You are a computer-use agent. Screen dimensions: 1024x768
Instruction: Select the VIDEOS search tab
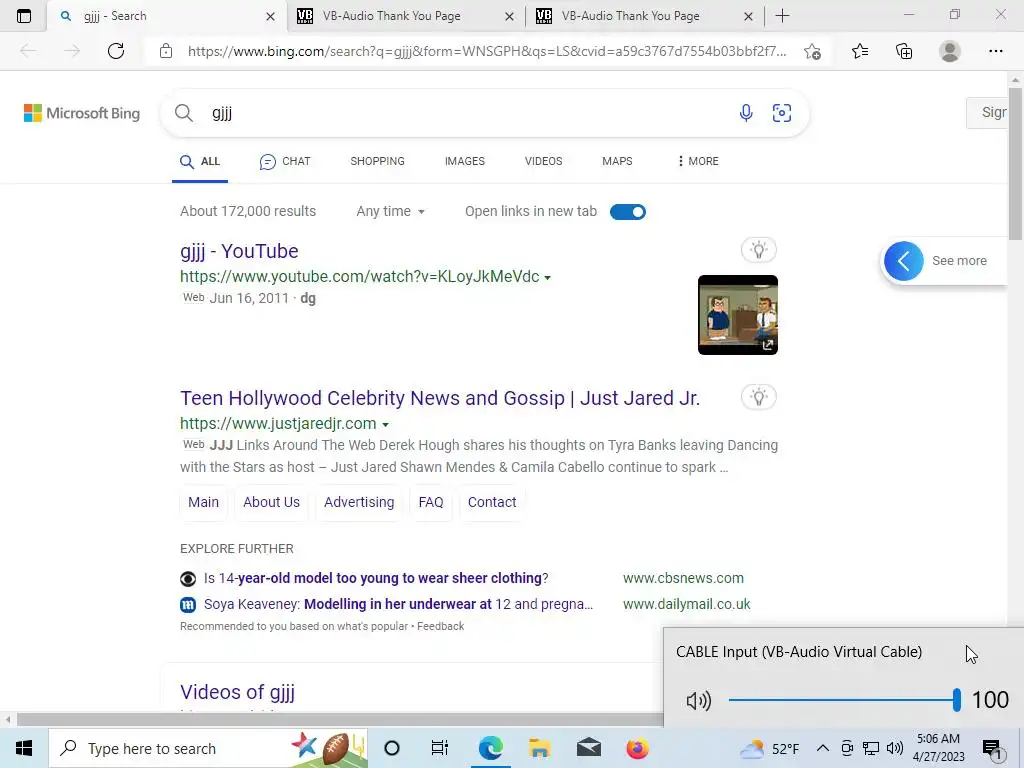tap(543, 161)
